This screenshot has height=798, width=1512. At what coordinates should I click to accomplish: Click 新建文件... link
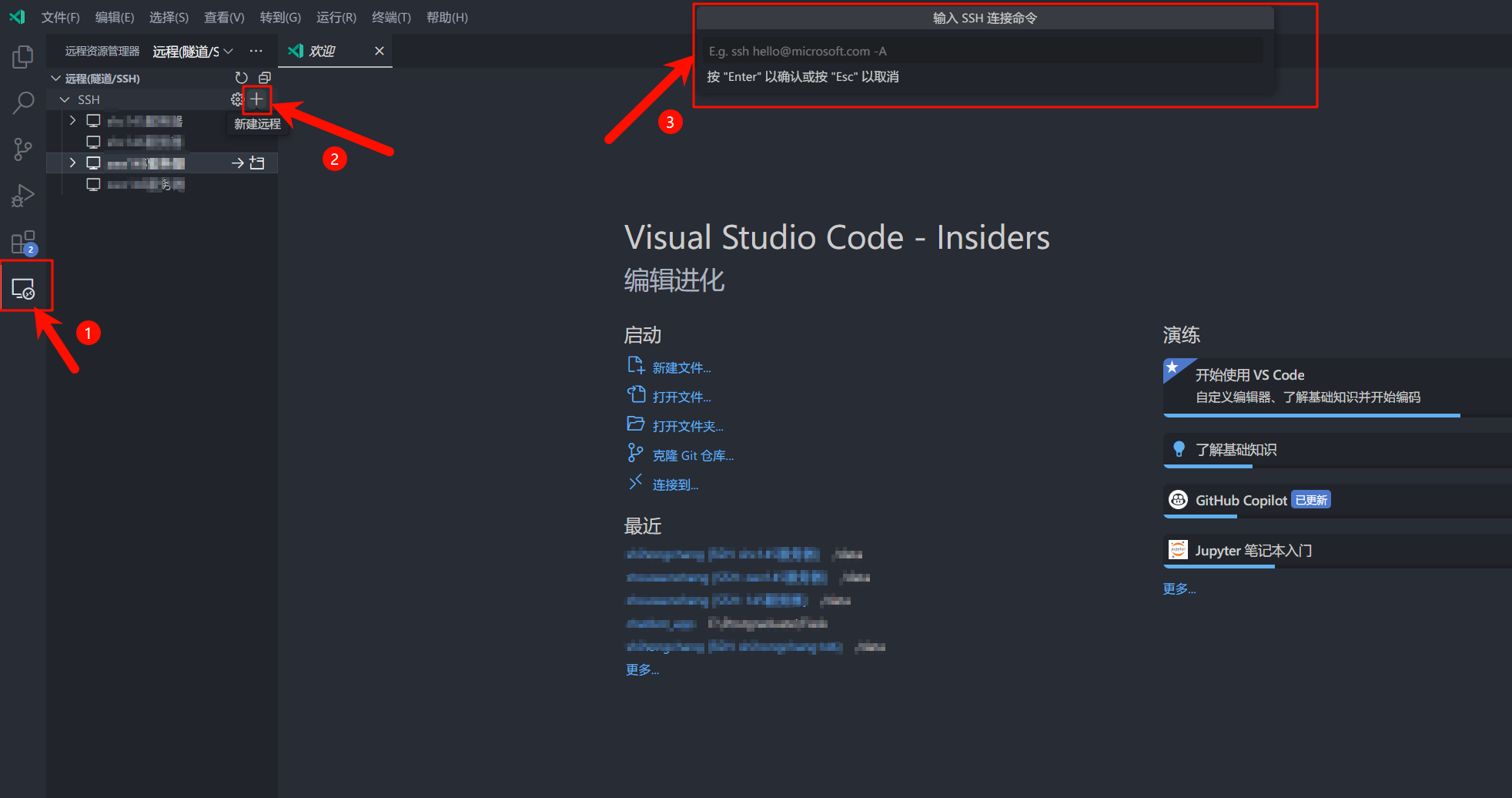682,368
